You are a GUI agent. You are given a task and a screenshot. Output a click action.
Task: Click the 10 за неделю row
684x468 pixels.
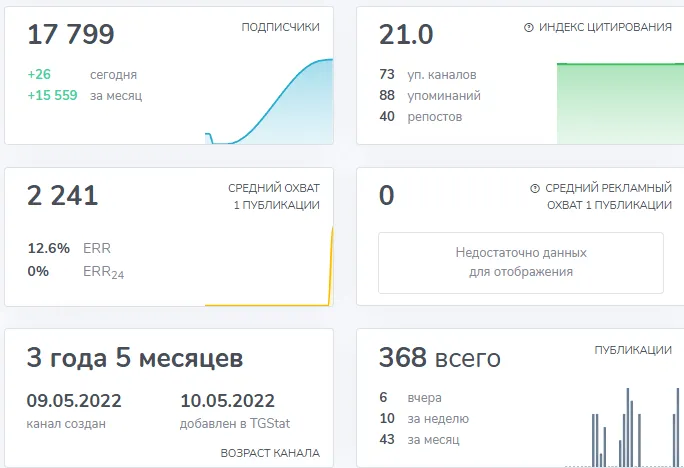tap(424, 418)
